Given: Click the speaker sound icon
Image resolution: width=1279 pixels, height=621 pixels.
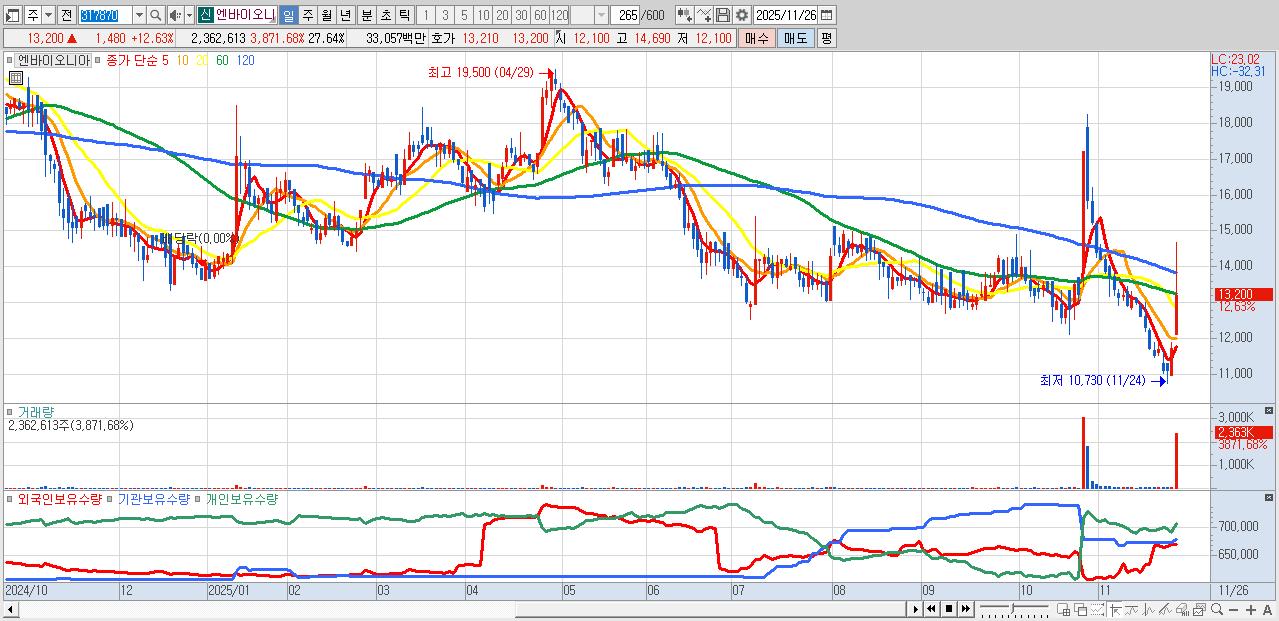Looking at the screenshot, I should click(x=175, y=15).
